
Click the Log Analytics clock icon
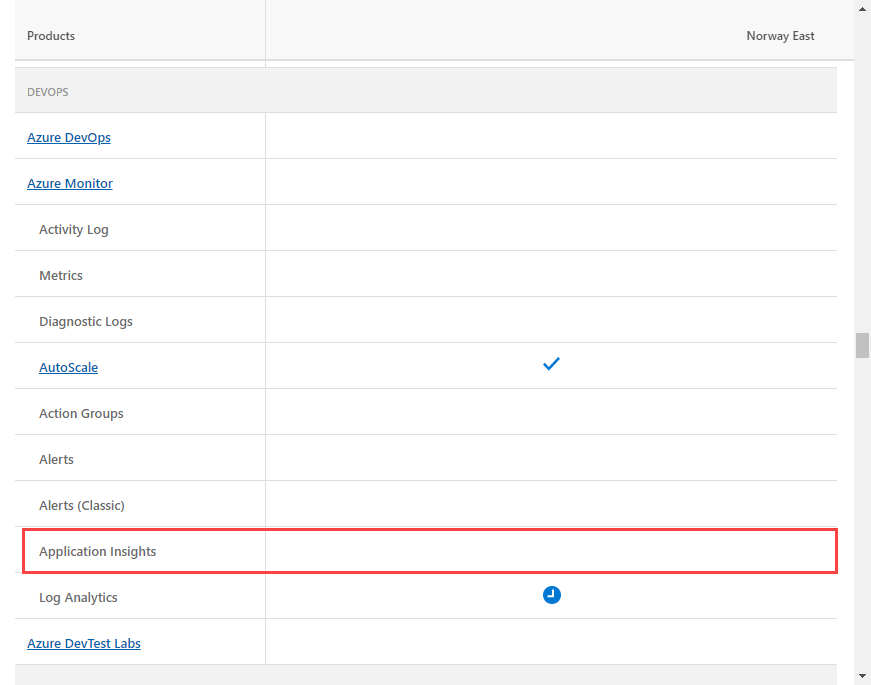(552, 595)
